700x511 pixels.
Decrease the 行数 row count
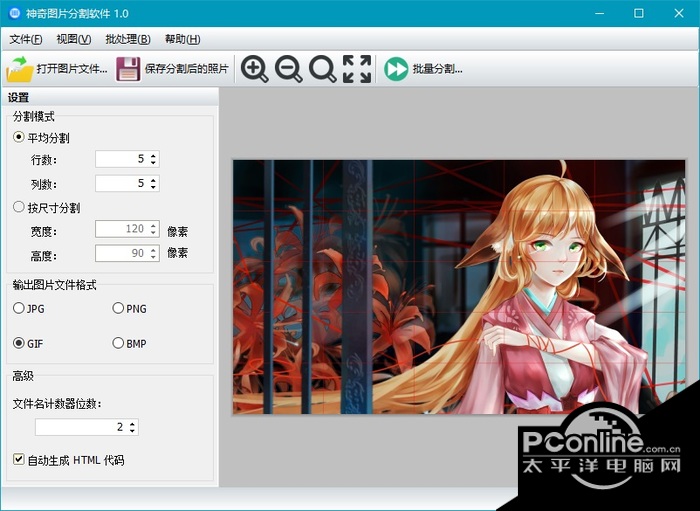pyautogui.click(x=153, y=162)
